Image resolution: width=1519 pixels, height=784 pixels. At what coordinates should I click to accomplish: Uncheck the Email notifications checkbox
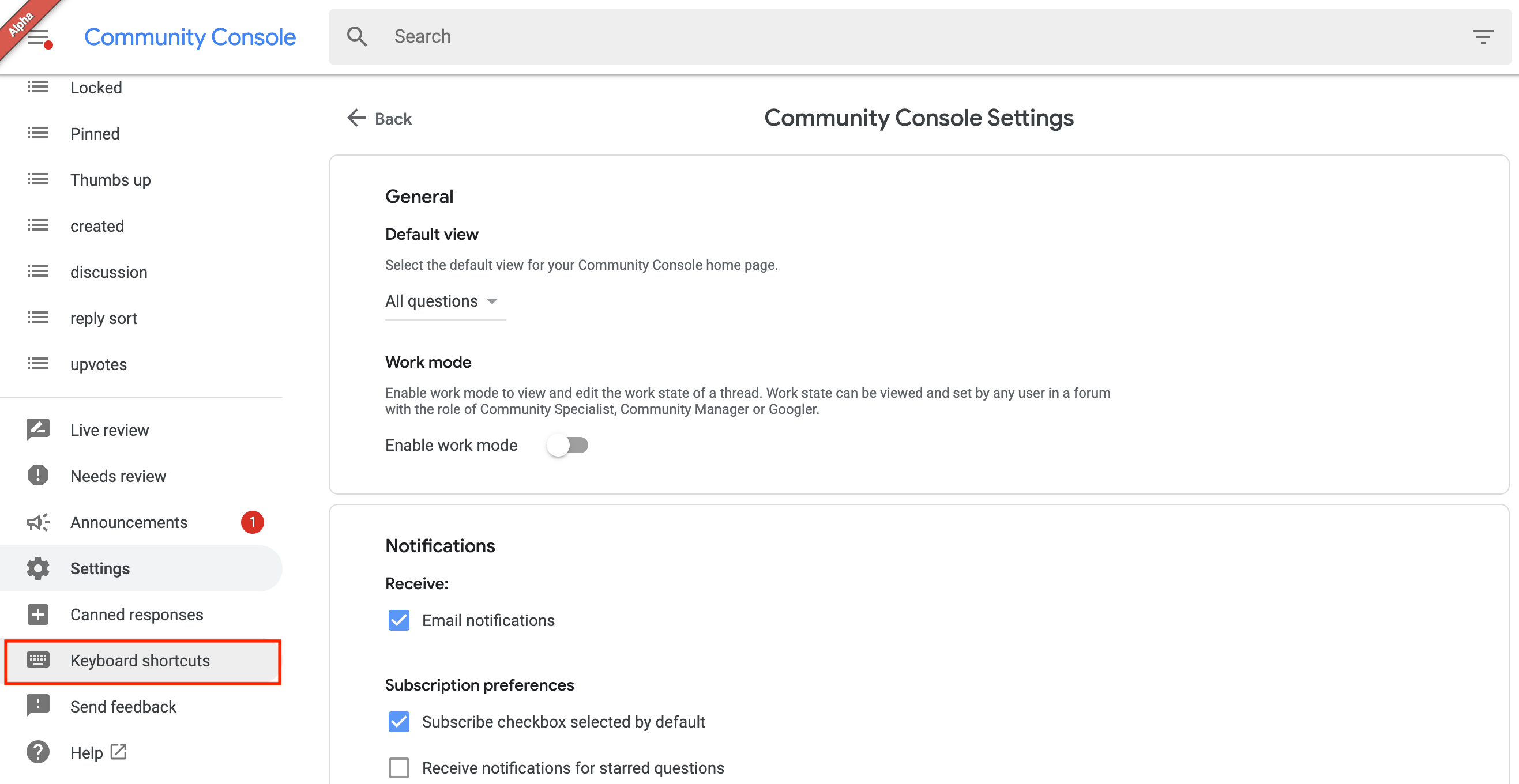(x=399, y=620)
